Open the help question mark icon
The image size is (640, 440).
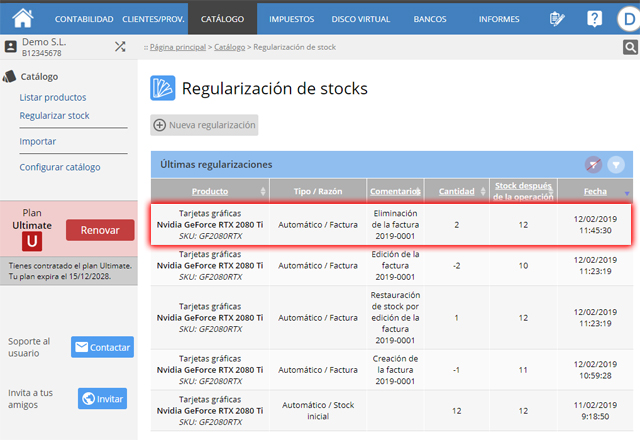(594, 18)
